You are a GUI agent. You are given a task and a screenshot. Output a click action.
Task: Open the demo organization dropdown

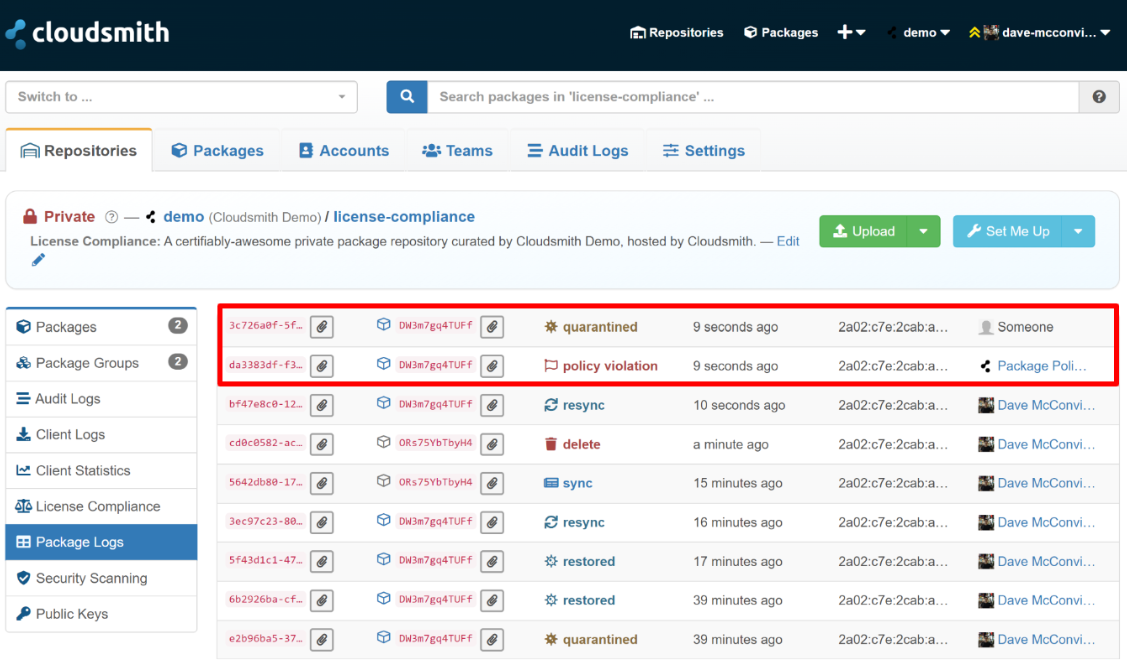click(x=919, y=32)
